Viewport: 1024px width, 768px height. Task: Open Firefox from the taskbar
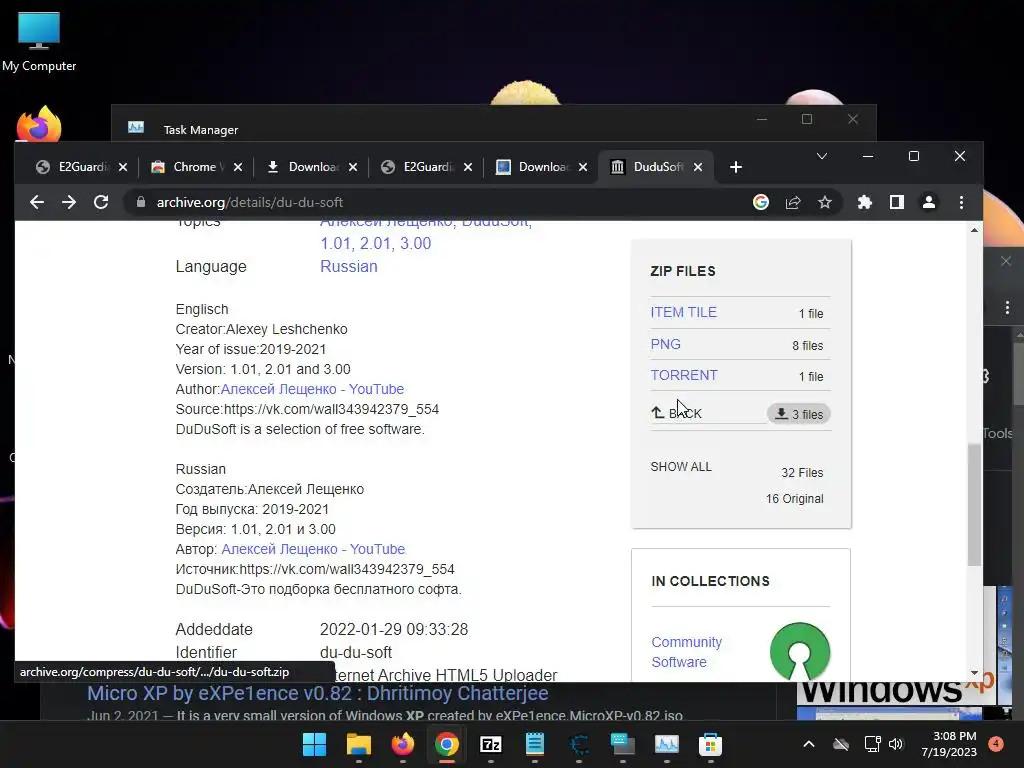click(402, 744)
